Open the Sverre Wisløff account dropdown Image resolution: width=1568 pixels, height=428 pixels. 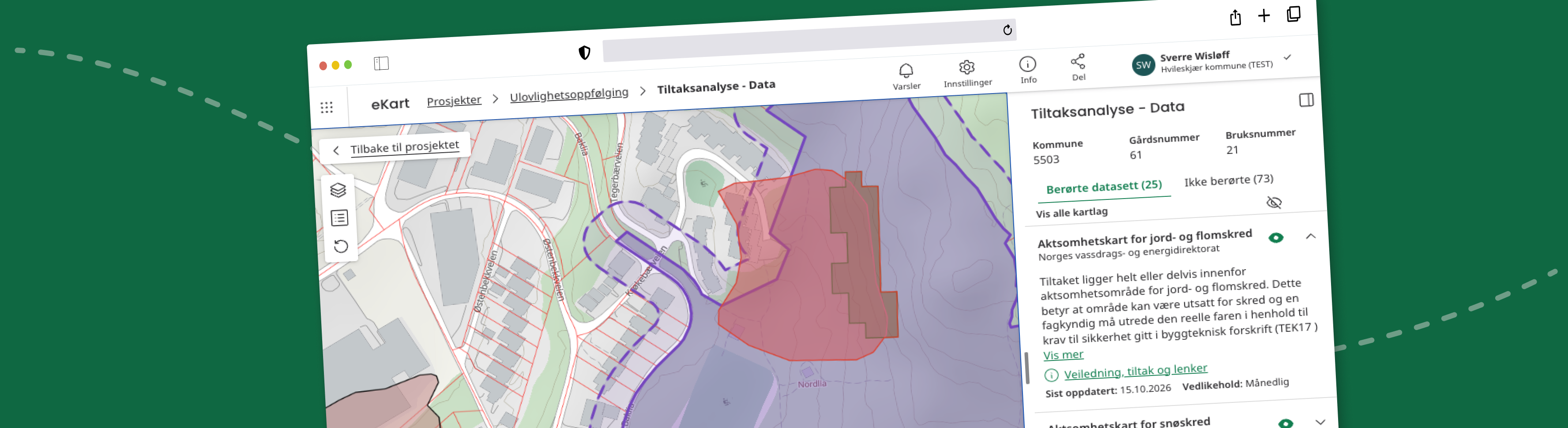[x=1287, y=57]
